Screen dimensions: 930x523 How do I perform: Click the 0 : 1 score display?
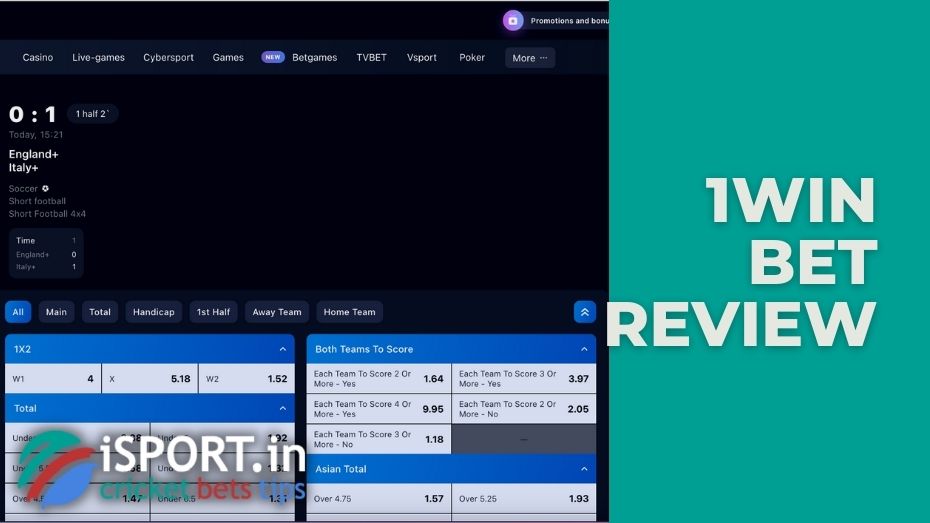pyautogui.click(x=33, y=114)
